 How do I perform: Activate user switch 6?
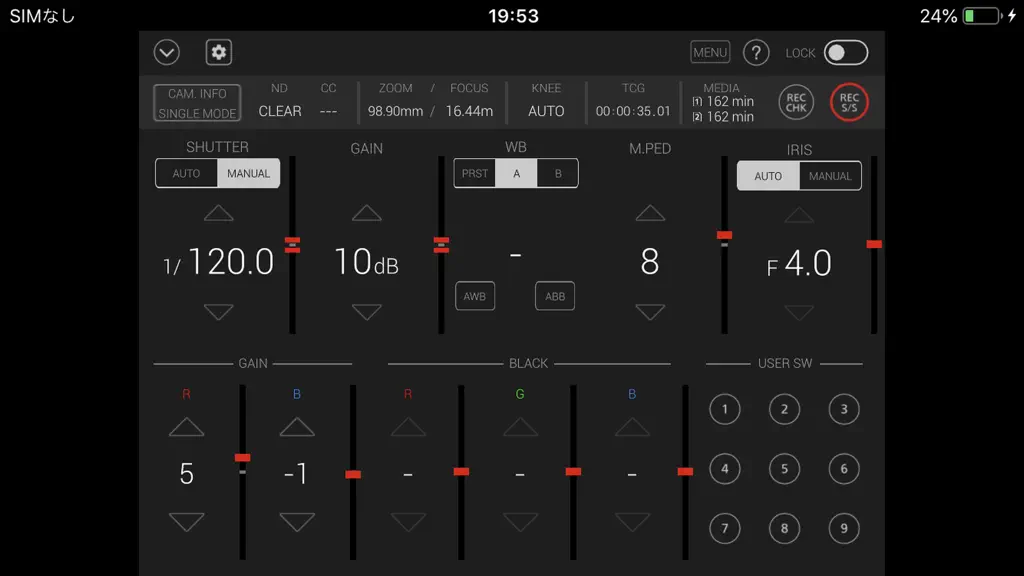pos(844,469)
